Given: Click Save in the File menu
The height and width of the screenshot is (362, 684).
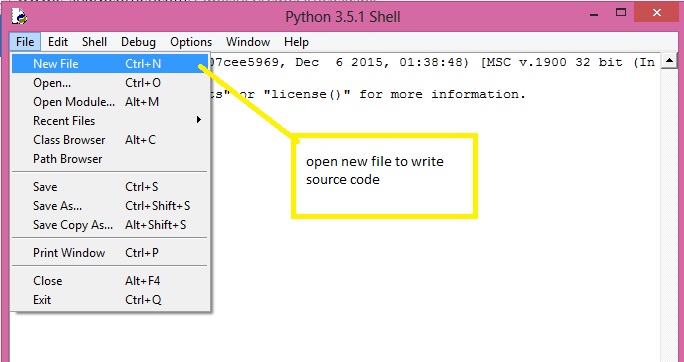Looking at the screenshot, I should [109, 187].
